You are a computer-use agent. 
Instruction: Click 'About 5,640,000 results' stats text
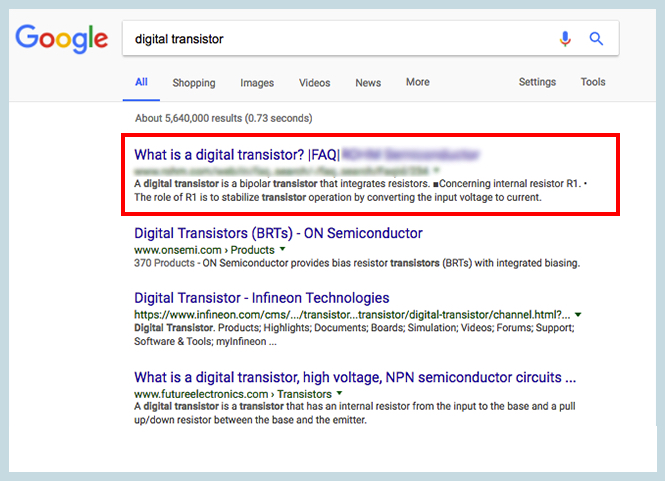pyautogui.click(x=224, y=118)
